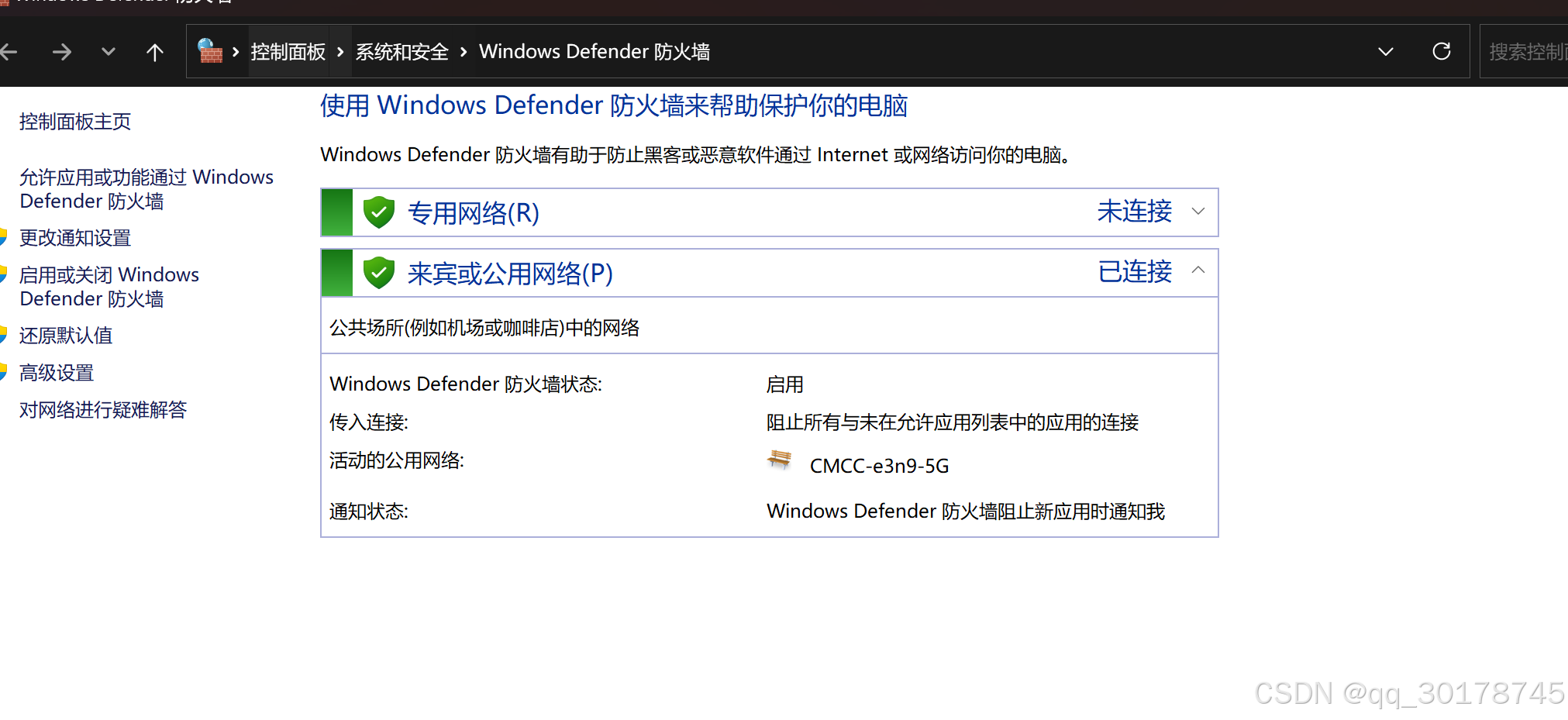Click Windows Defender 防火墙状态: label
Image resolution: width=1568 pixels, height=720 pixels.
pos(466,384)
